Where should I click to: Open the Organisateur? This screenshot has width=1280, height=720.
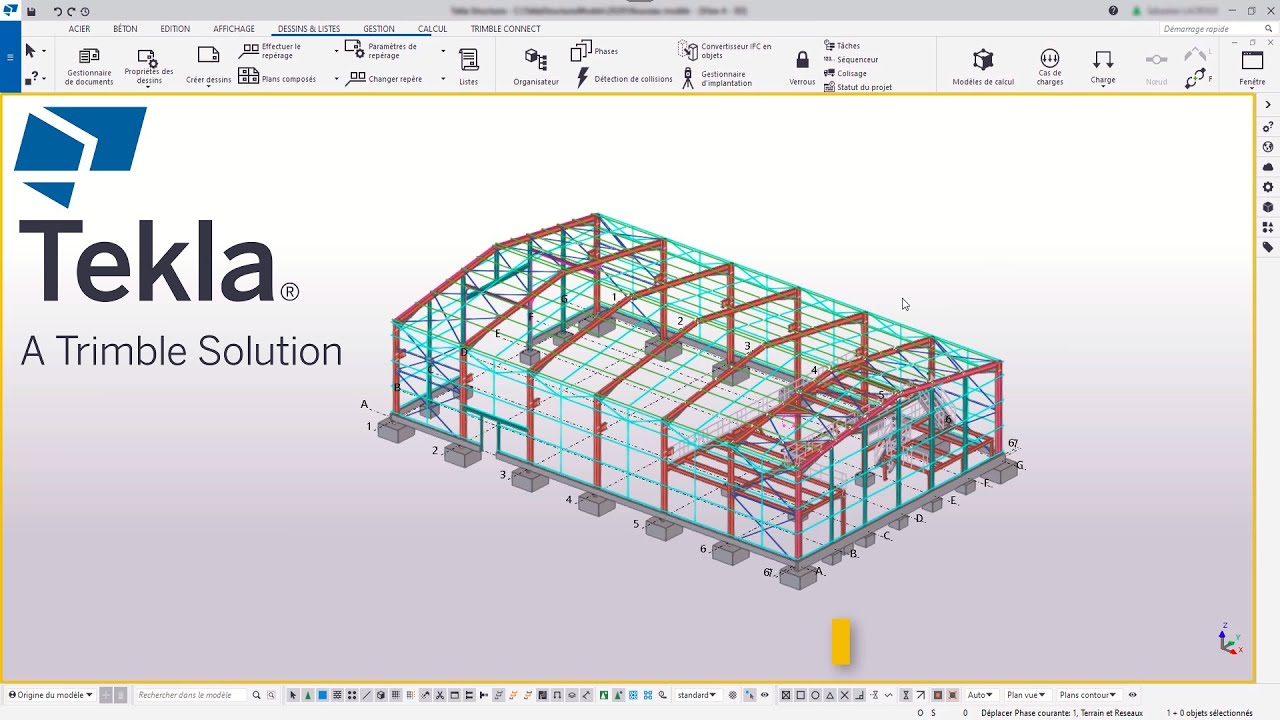[x=536, y=66]
